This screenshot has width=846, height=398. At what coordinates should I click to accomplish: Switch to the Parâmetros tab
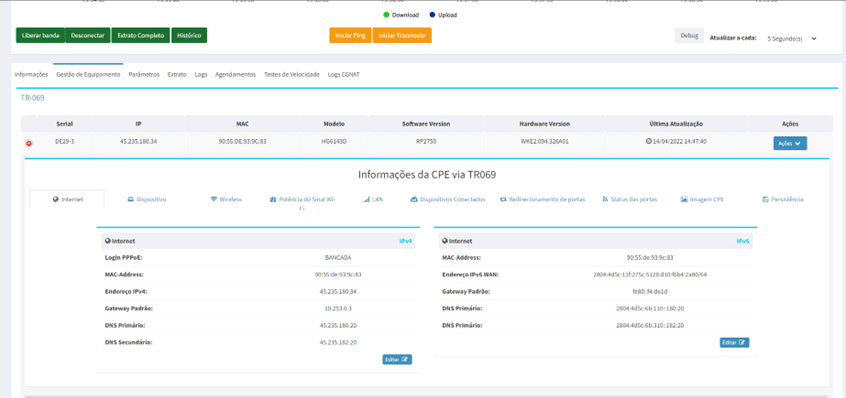click(144, 74)
